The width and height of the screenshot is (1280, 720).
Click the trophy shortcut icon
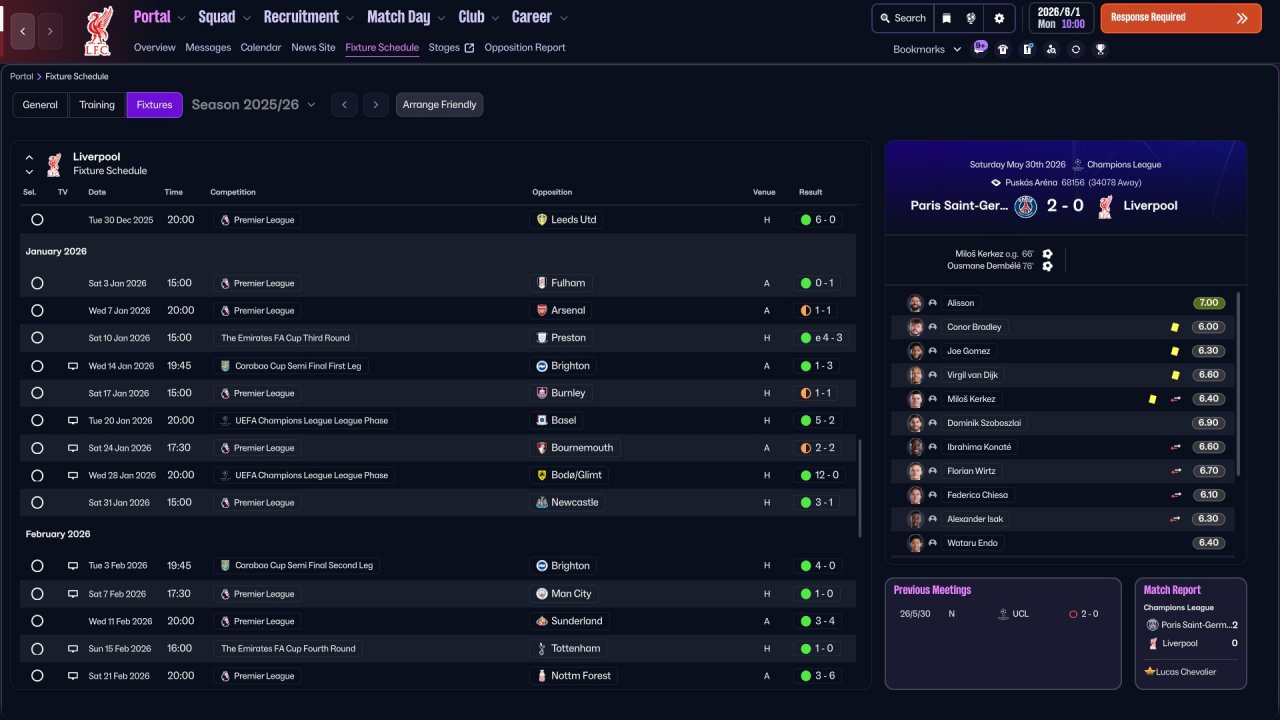click(x=1100, y=49)
